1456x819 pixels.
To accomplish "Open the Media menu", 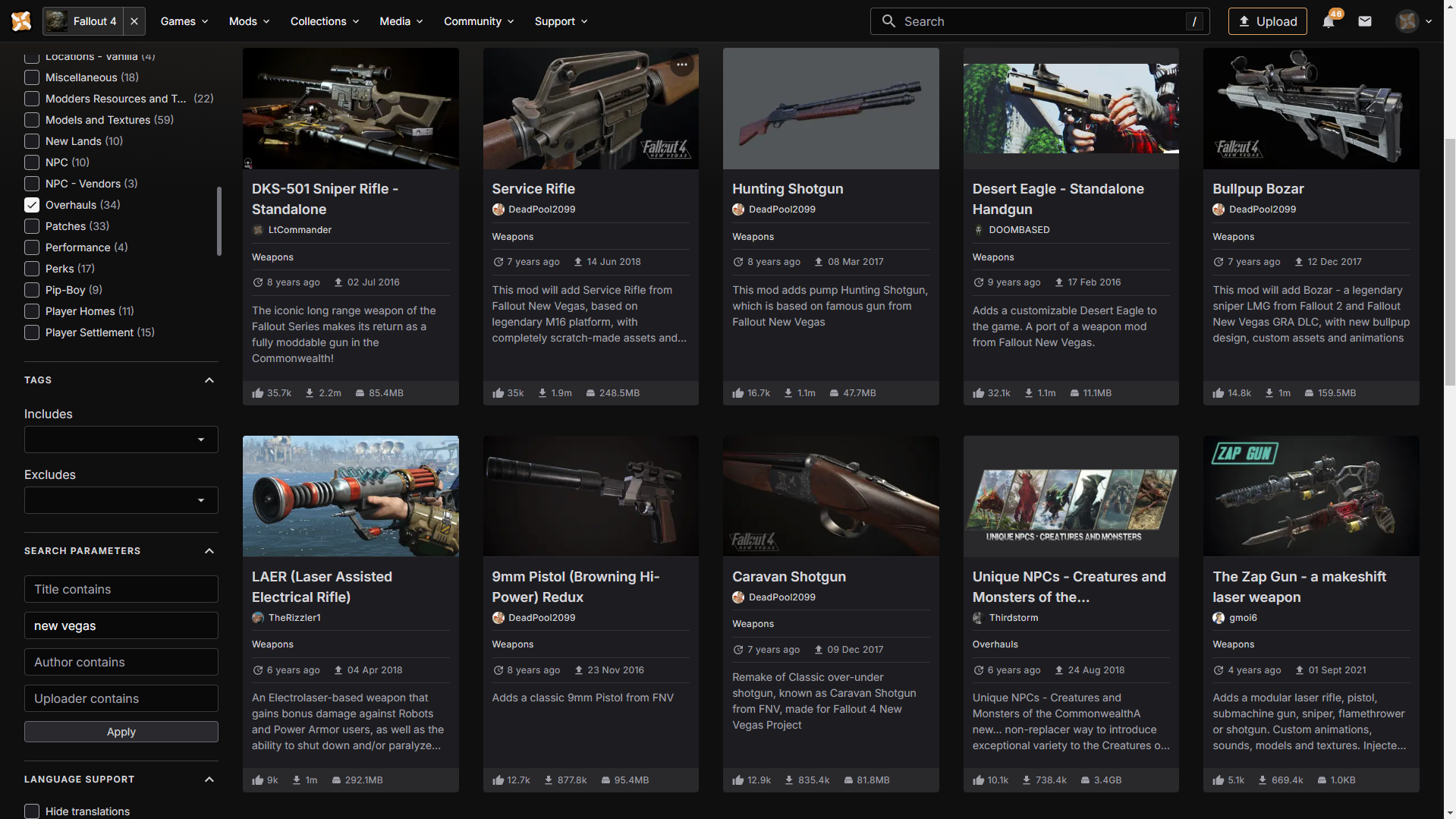I will (x=401, y=21).
